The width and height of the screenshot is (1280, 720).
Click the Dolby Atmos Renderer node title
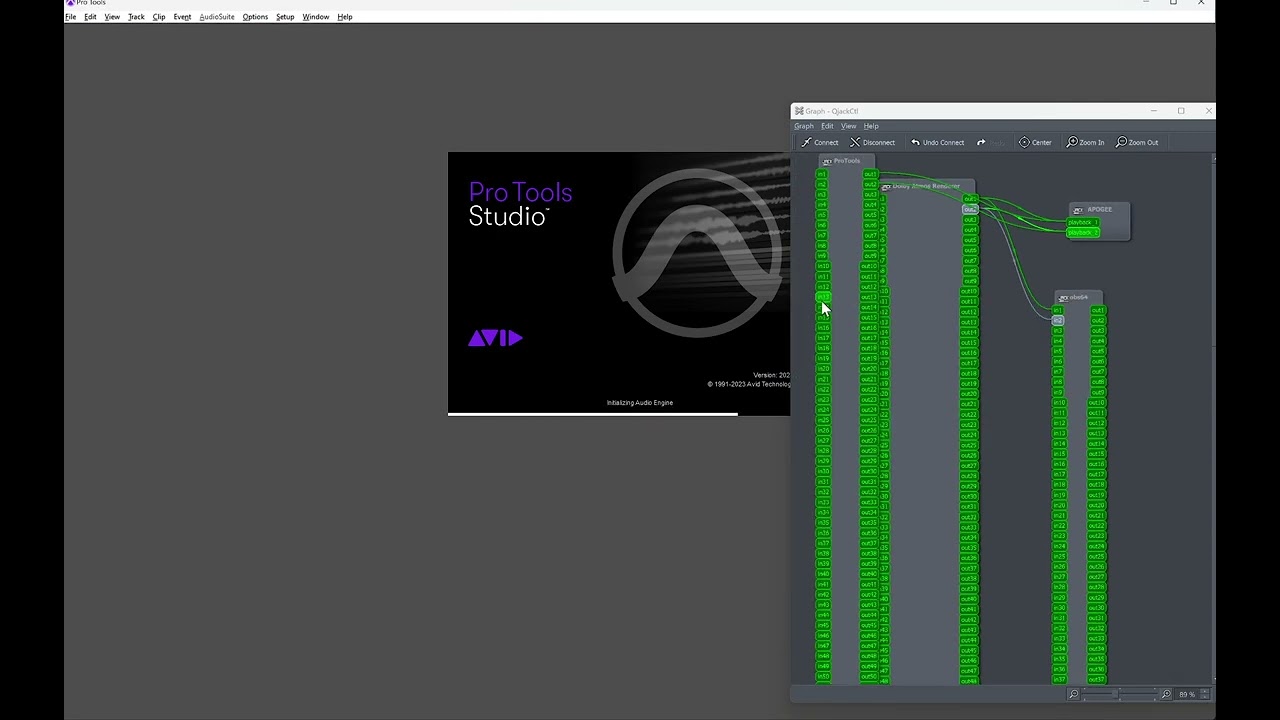coord(927,186)
